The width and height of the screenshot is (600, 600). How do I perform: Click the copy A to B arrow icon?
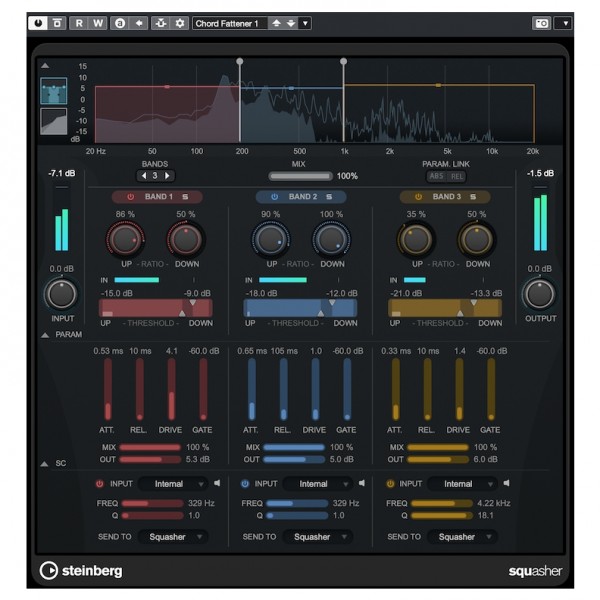[x=139, y=23]
